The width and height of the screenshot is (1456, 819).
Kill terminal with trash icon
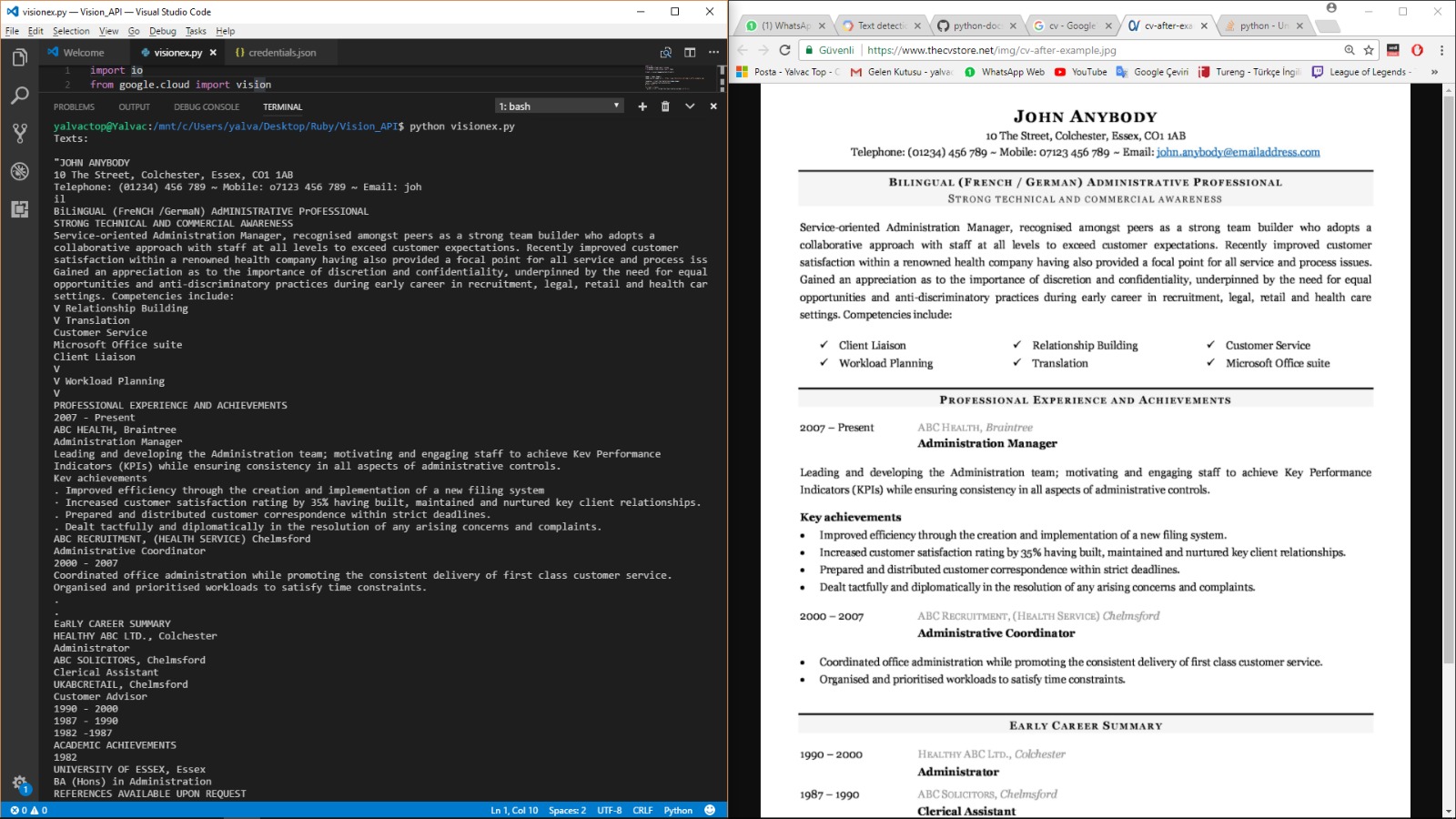click(x=665, y=106)
